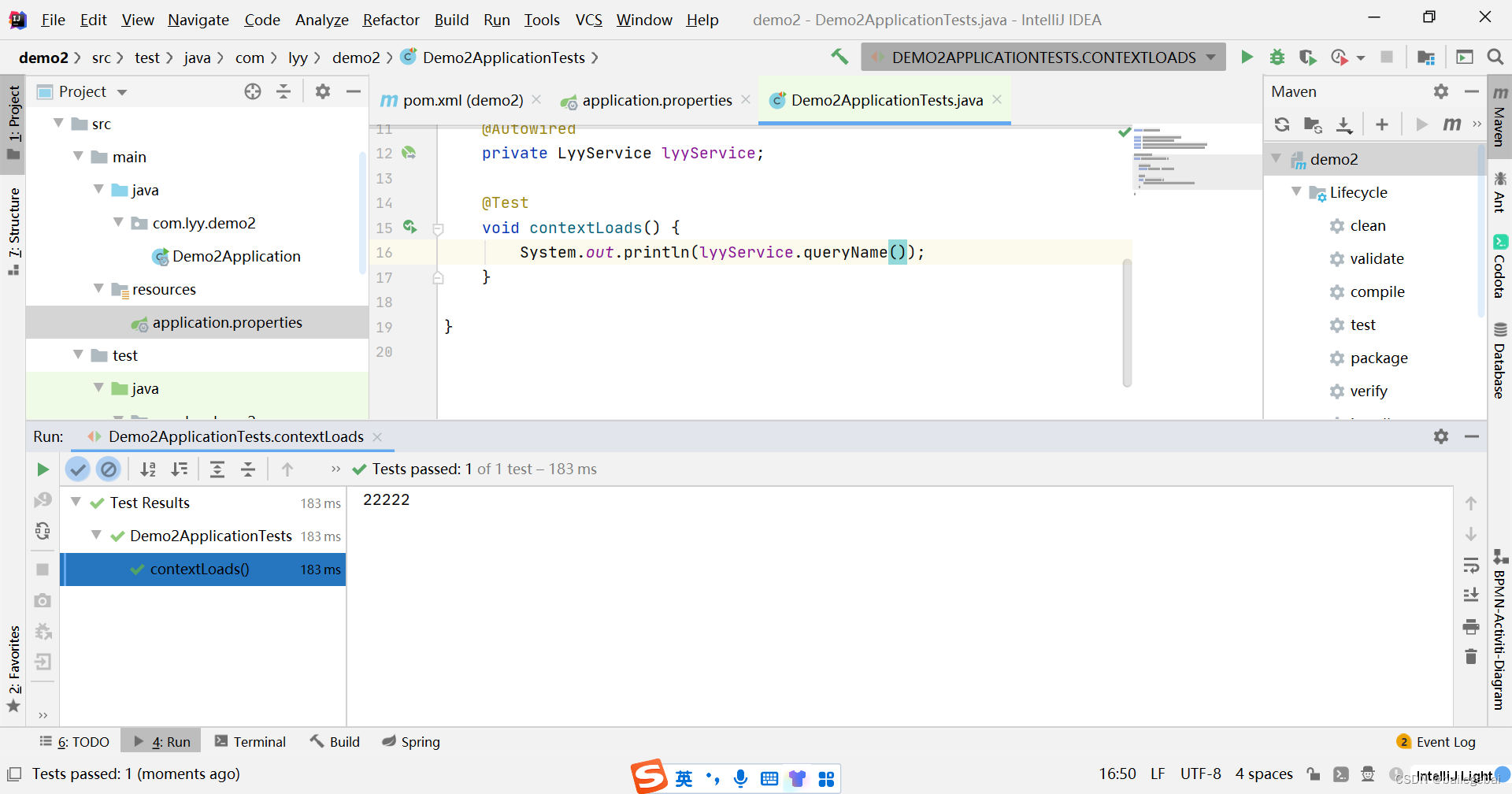The height and width of the screenshot is (794, 1512).
Task: Collapse Demo2ApplicationTests results node
Action: pos(96,535)
